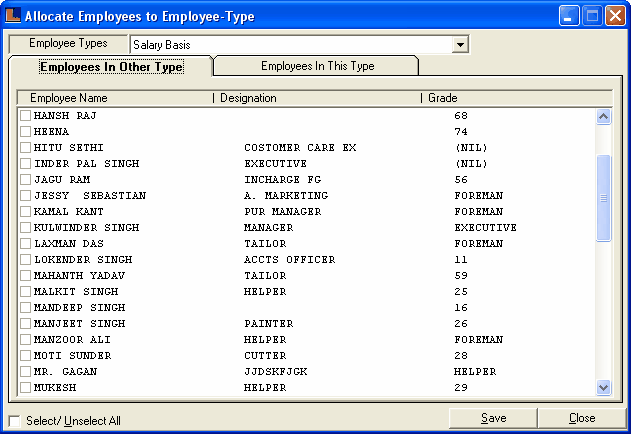631x434 pixels.
Task: Check the box for MR. GAGAN
Action: [x=25, y=371]
